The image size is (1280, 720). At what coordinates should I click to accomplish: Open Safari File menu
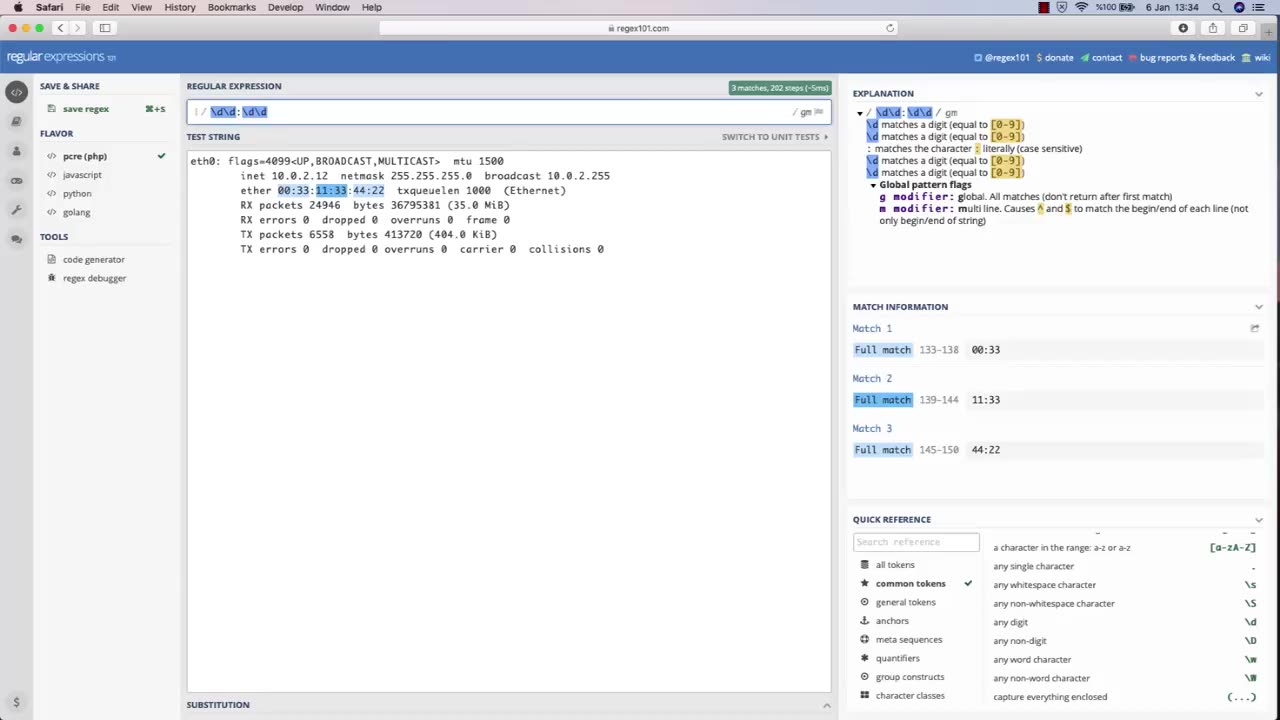pos(83,7)
